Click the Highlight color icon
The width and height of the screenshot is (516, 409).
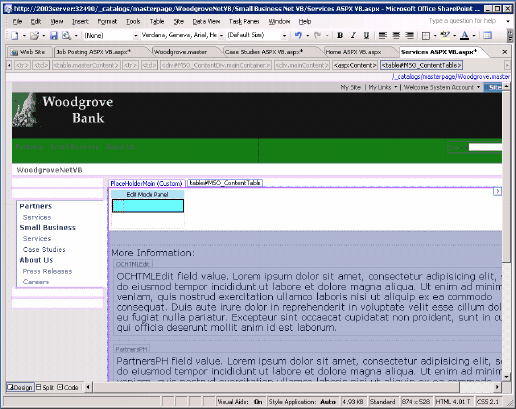[x=445, y=35]
